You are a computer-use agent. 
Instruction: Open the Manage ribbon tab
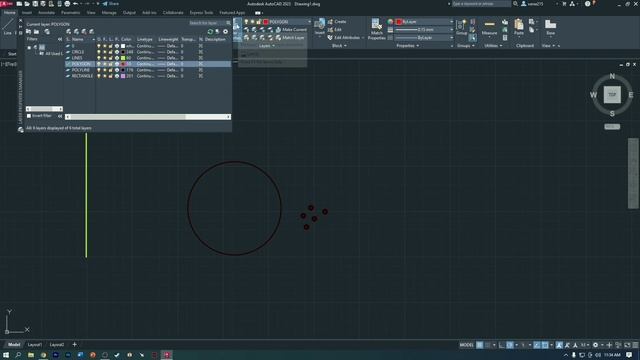tap(109, 13)
